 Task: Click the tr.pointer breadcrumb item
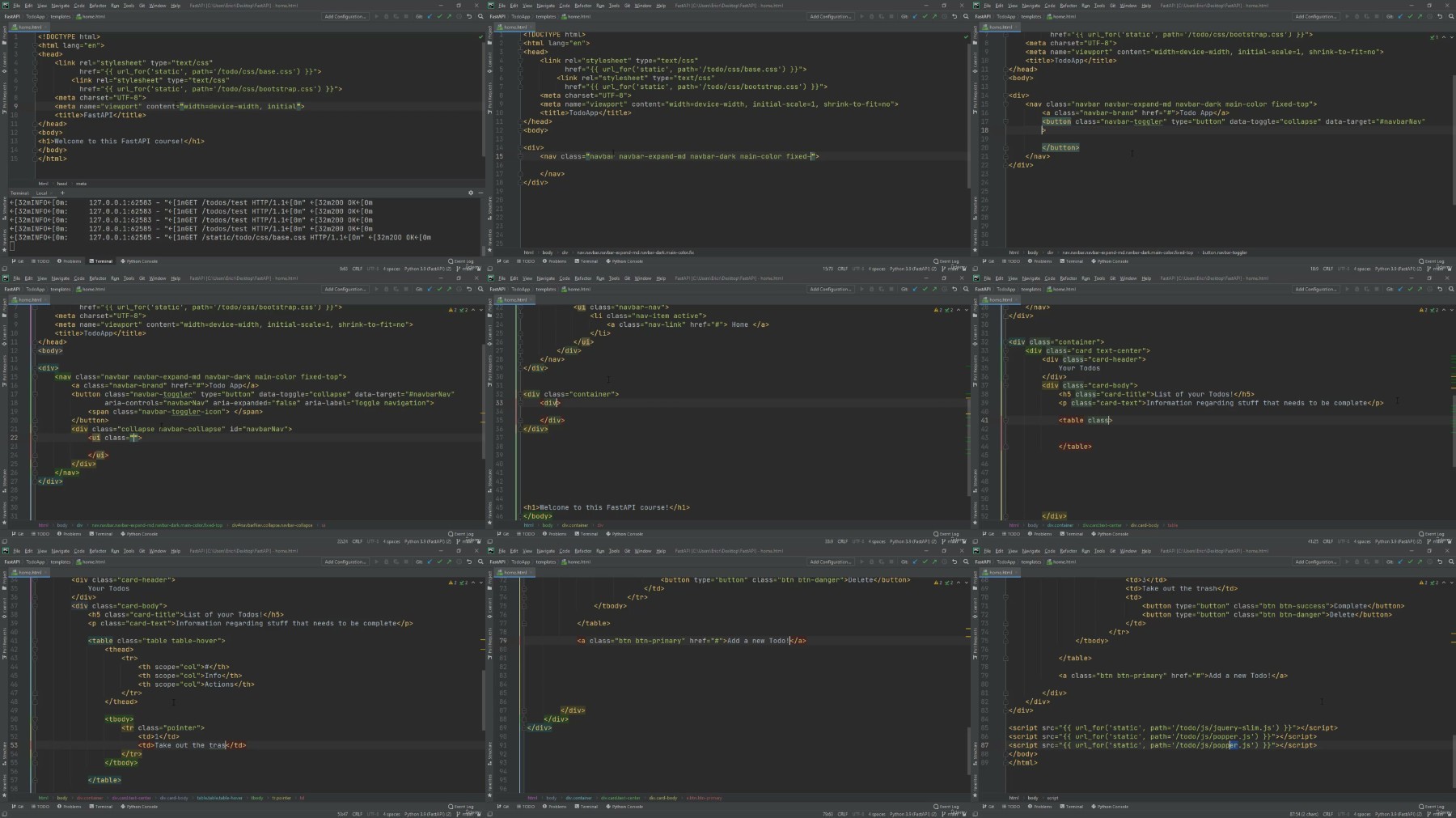click(281, 798)
